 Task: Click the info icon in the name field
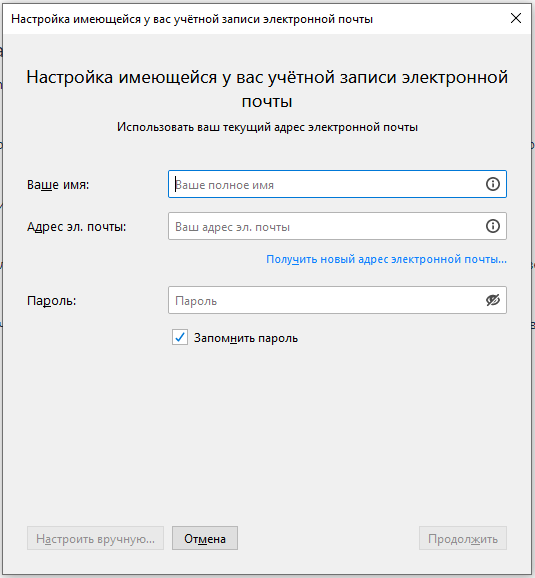pos(493,184)
